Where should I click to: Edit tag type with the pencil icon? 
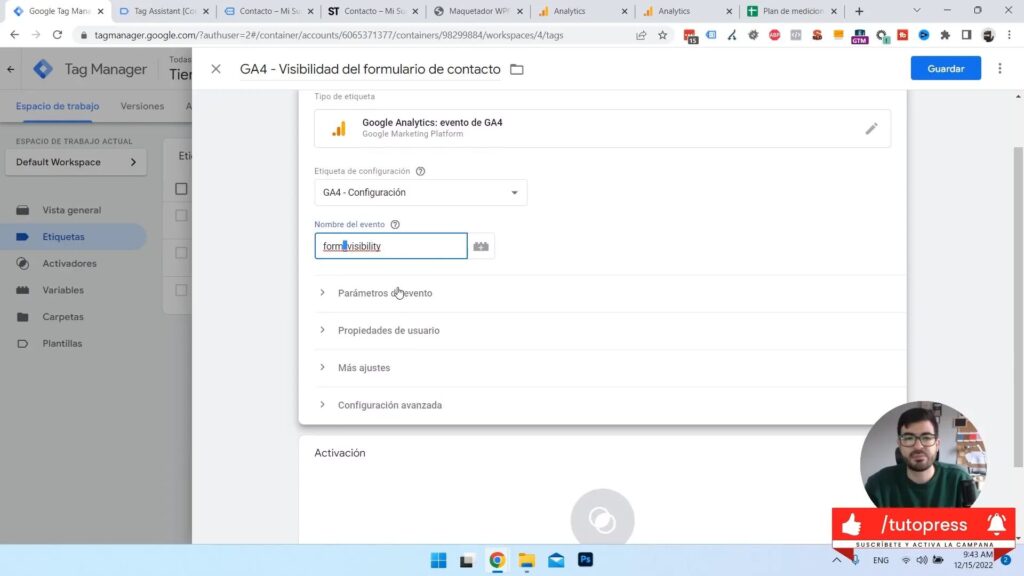871,129
